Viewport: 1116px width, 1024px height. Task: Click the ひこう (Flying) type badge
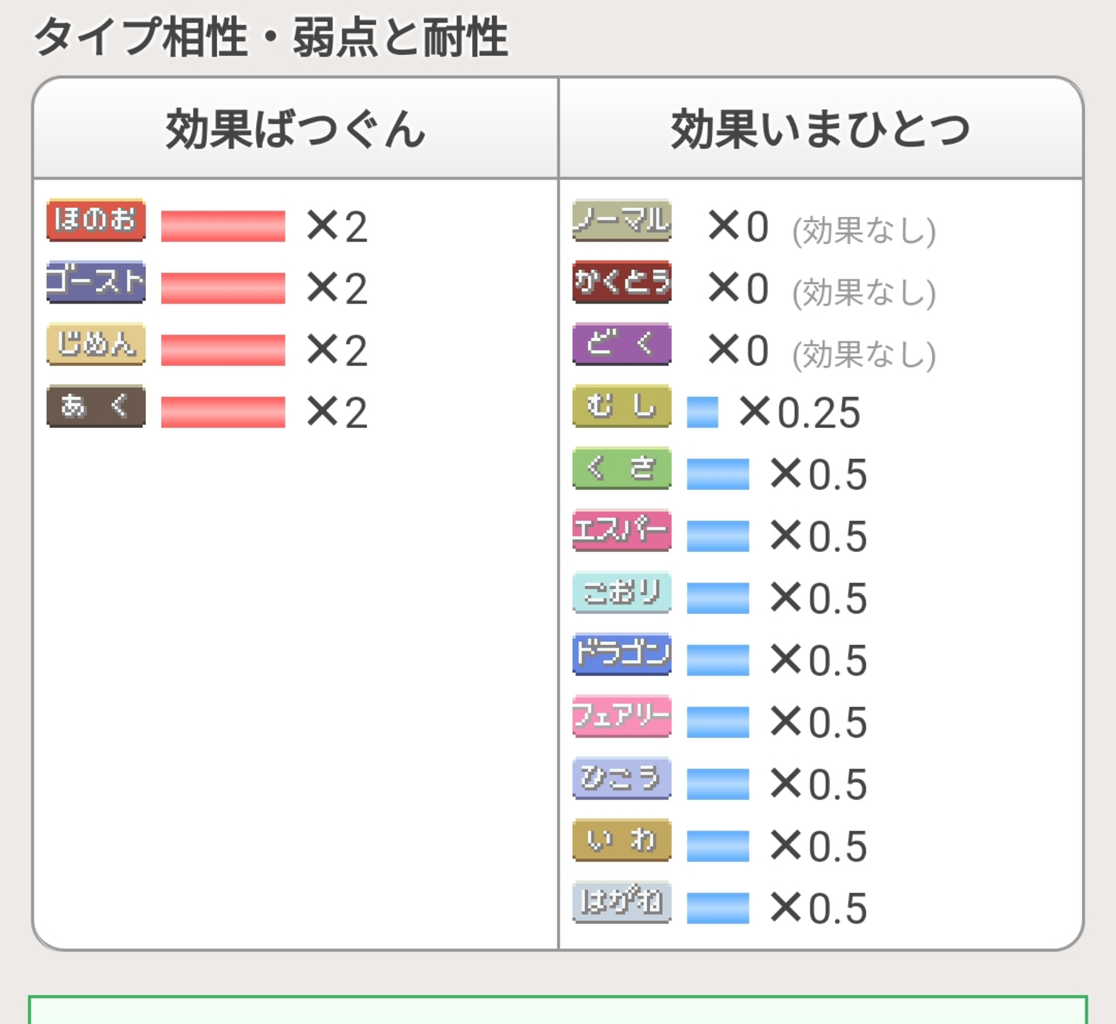tap(621, 778)
